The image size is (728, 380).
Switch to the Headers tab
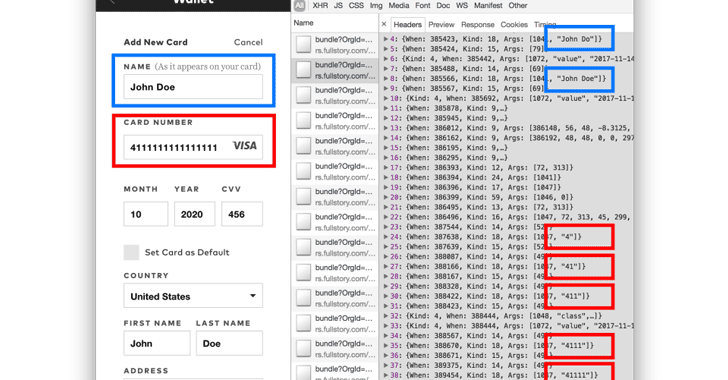pos(407,25)
